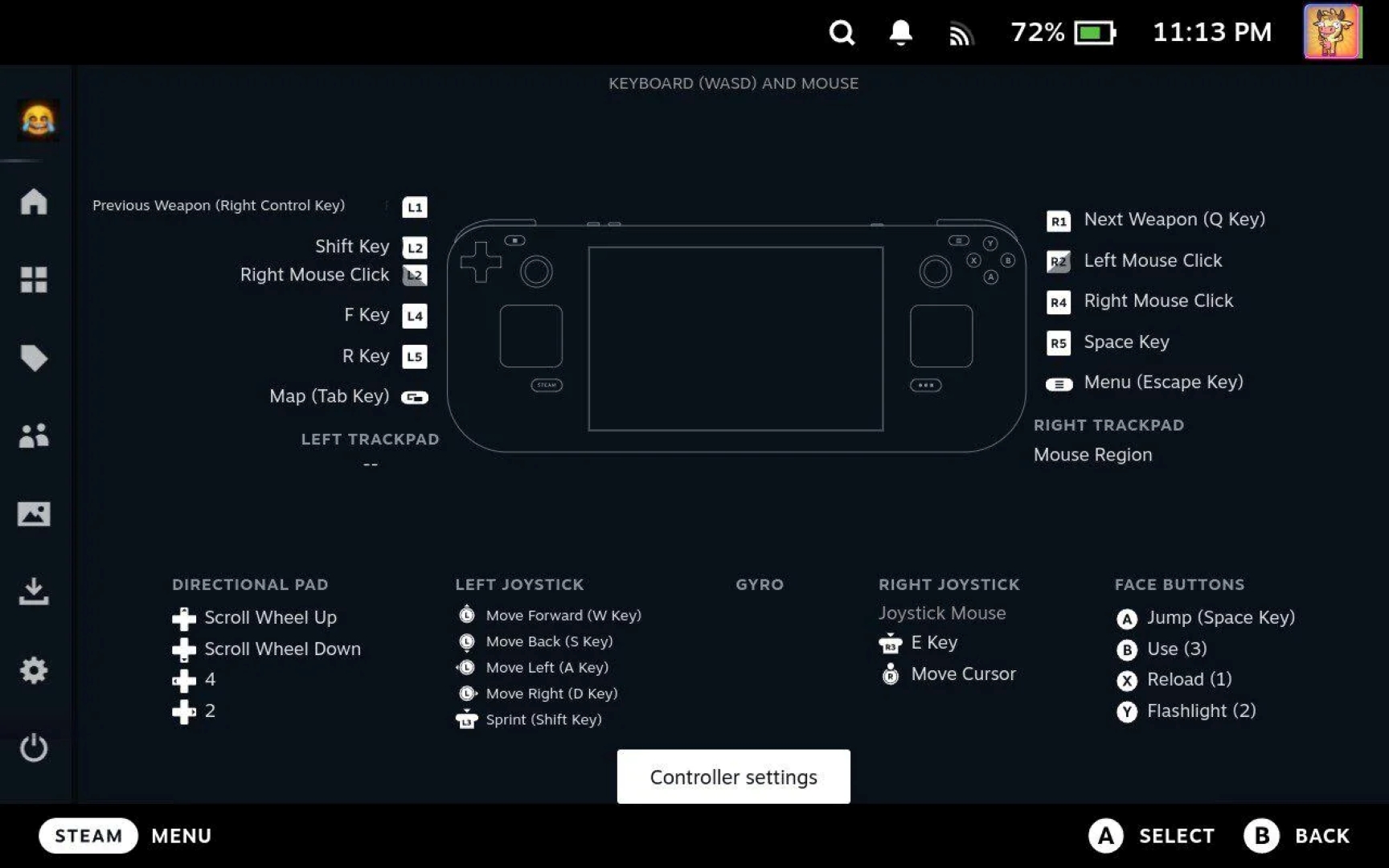Click the user profile avatar picture
The image size is (1389, 868).
click(x=1332, y=32)
